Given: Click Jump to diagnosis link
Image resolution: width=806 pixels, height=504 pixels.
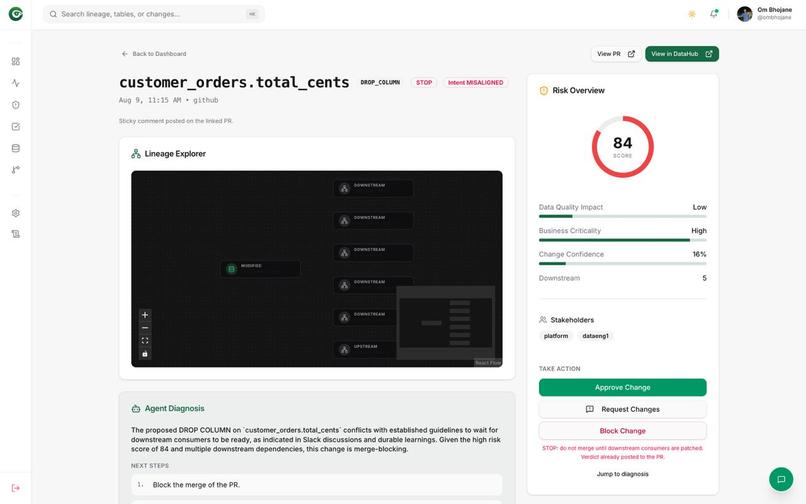Looking at the screenshot, I should (x=622, y=474).
